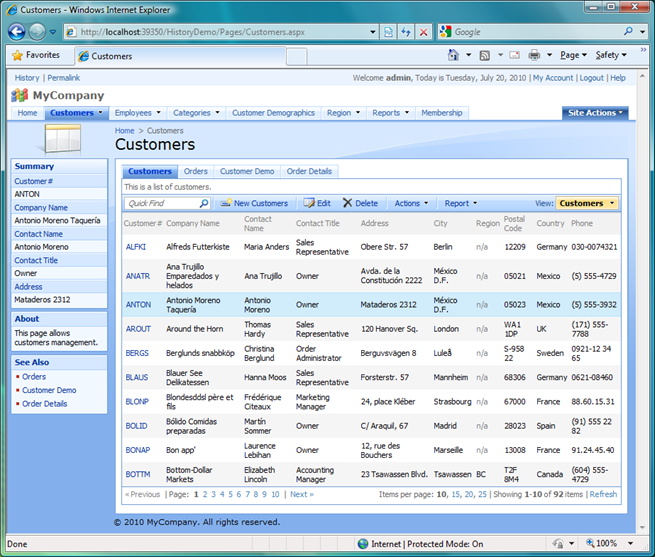Switch to the Customer Demo tab
This screenshot has width=655, height=557.
(x=247, y=171)
